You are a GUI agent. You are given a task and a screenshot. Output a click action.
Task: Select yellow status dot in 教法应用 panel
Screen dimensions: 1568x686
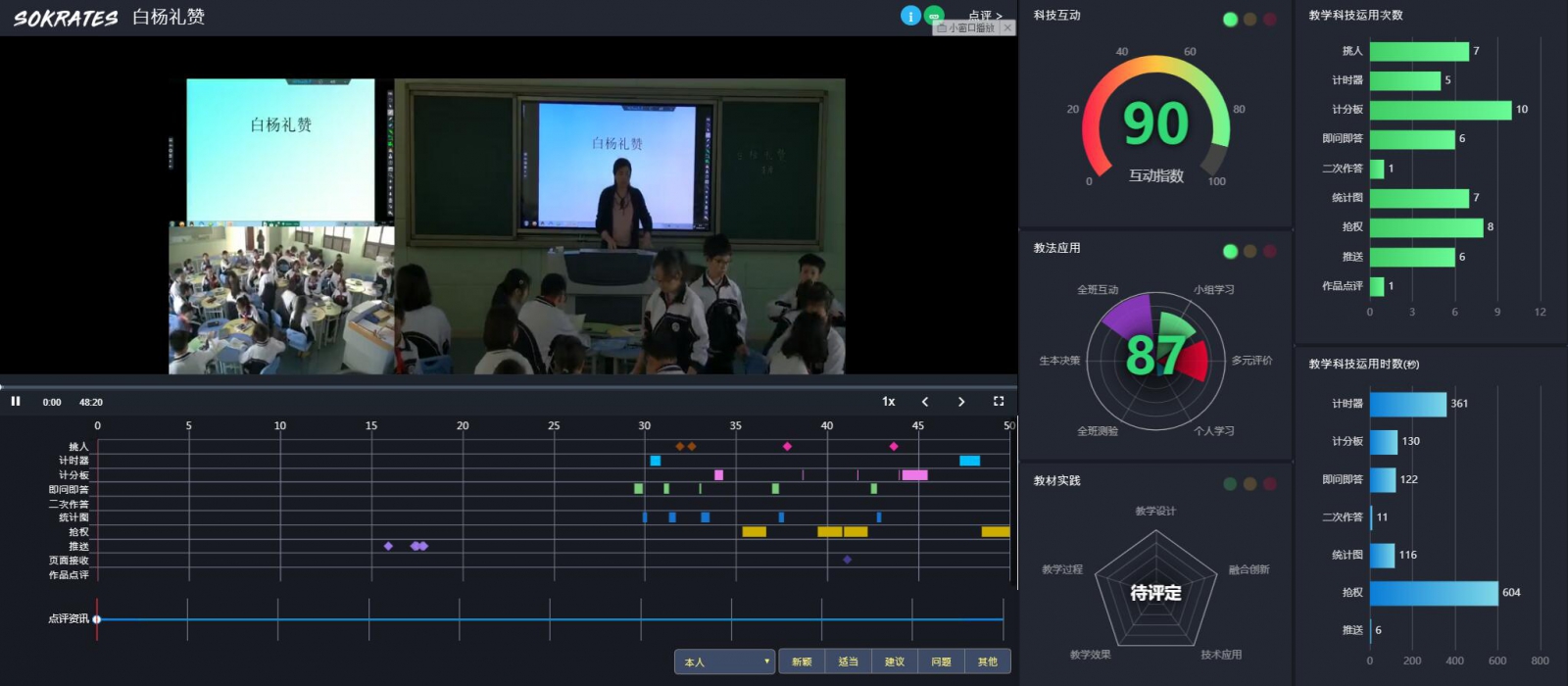[1249, 252]
